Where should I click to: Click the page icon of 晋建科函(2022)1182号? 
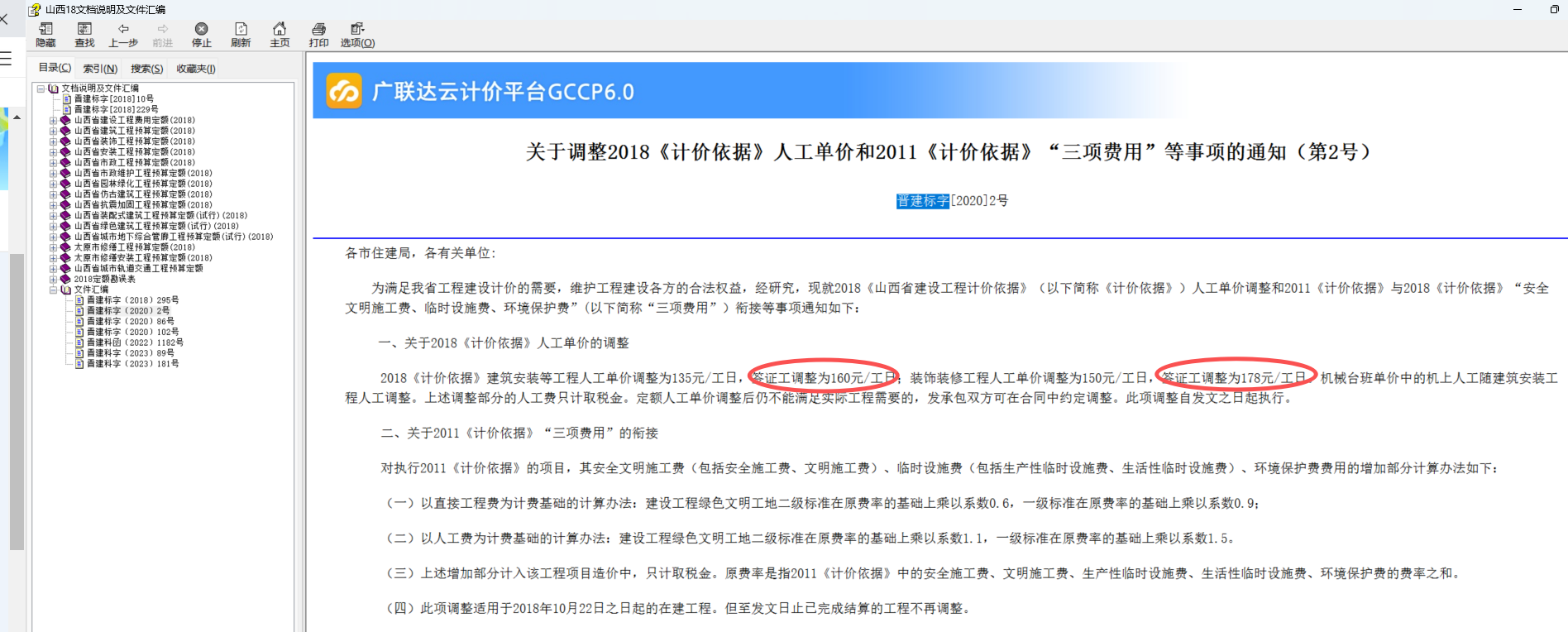[x=79, y=342]
